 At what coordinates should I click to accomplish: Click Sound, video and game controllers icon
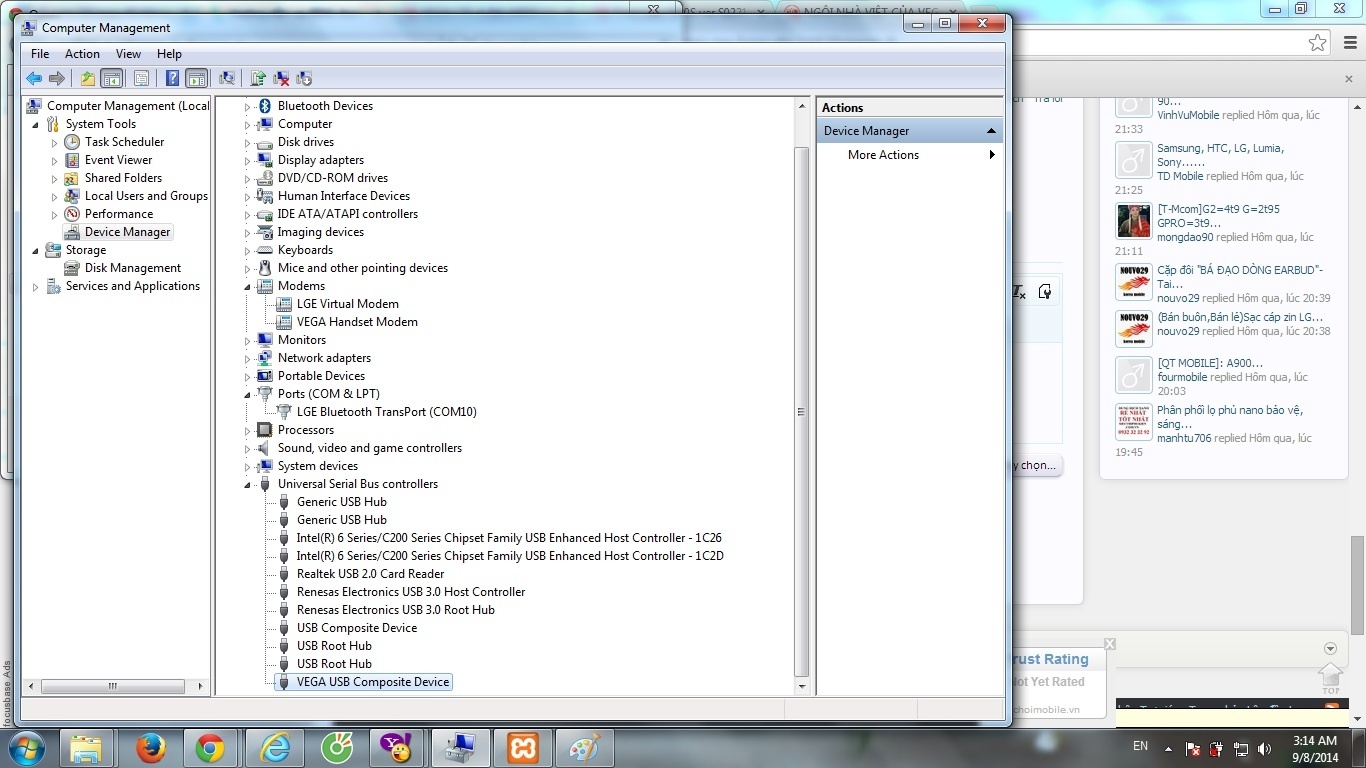click(265, 448)
